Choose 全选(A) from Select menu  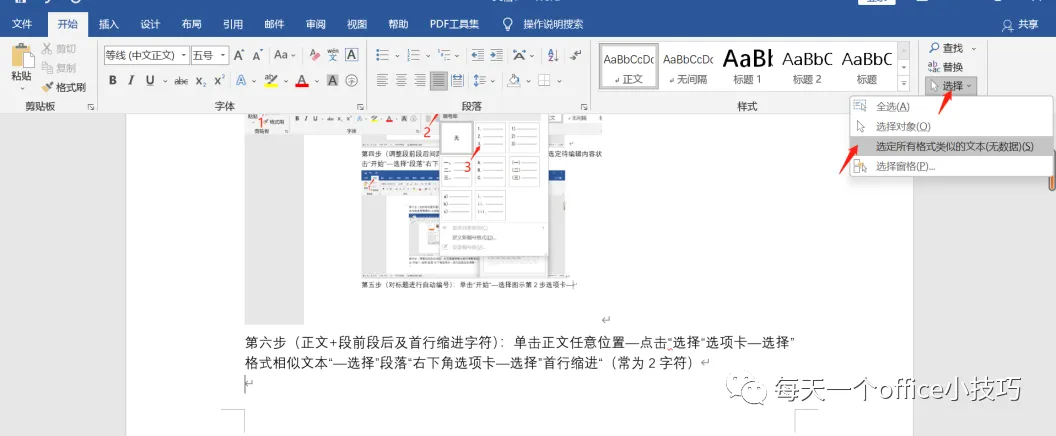(x=952, y=106)
